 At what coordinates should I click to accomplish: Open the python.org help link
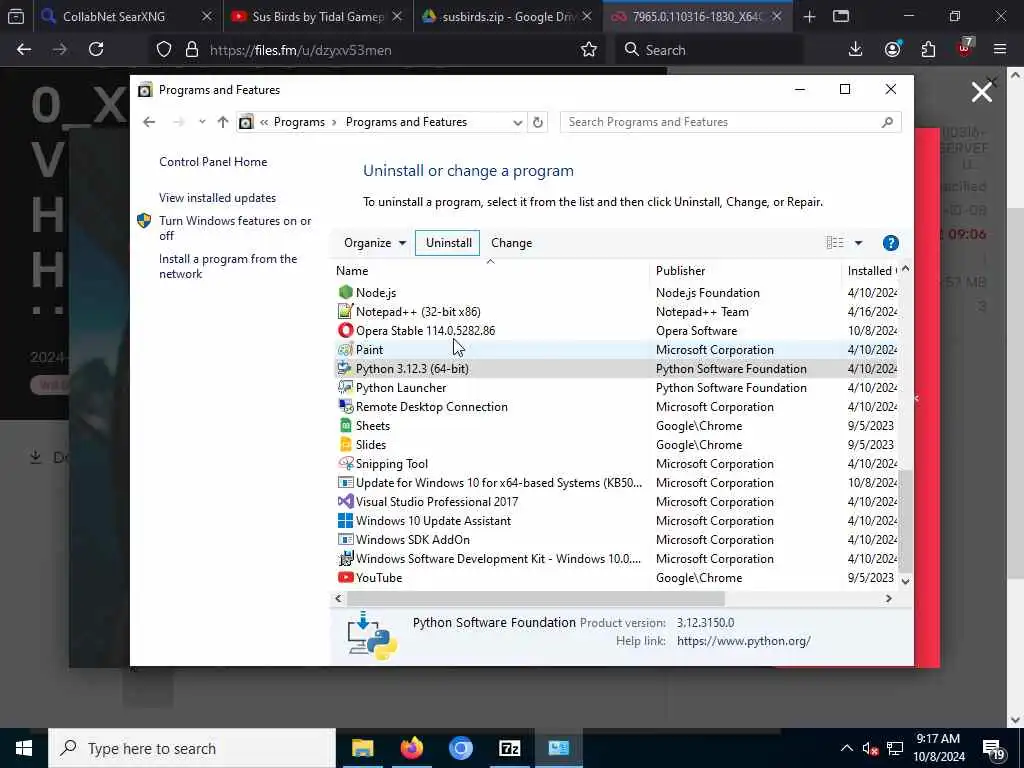click(x=743, y=641)
